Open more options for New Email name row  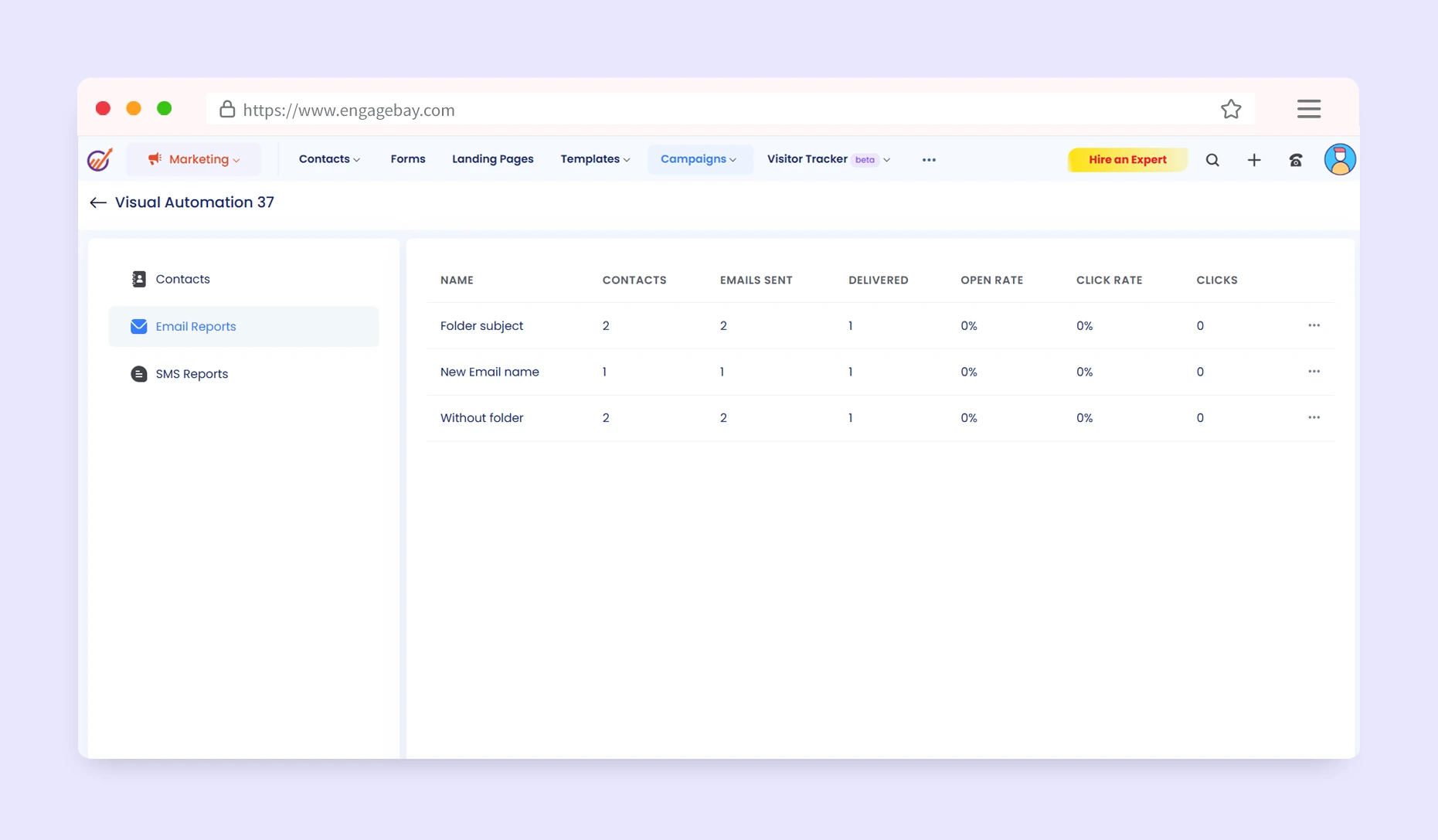[x=1314, y=372]
